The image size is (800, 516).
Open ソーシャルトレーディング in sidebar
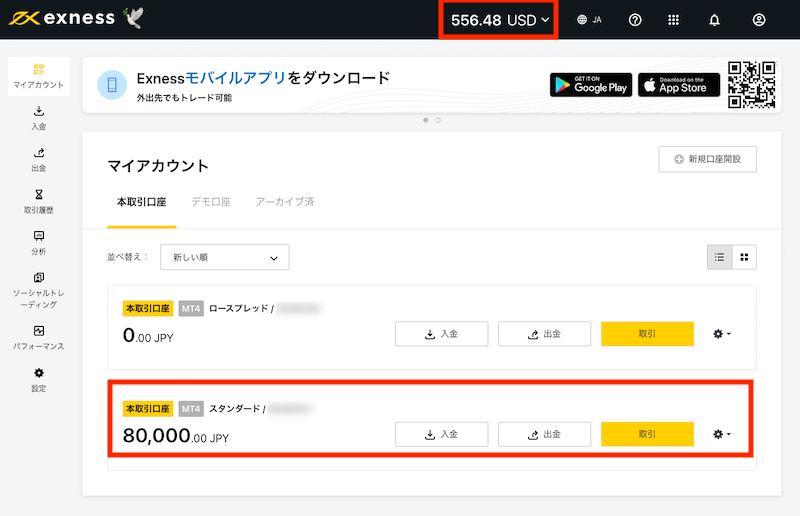click(x=39, y=290)
